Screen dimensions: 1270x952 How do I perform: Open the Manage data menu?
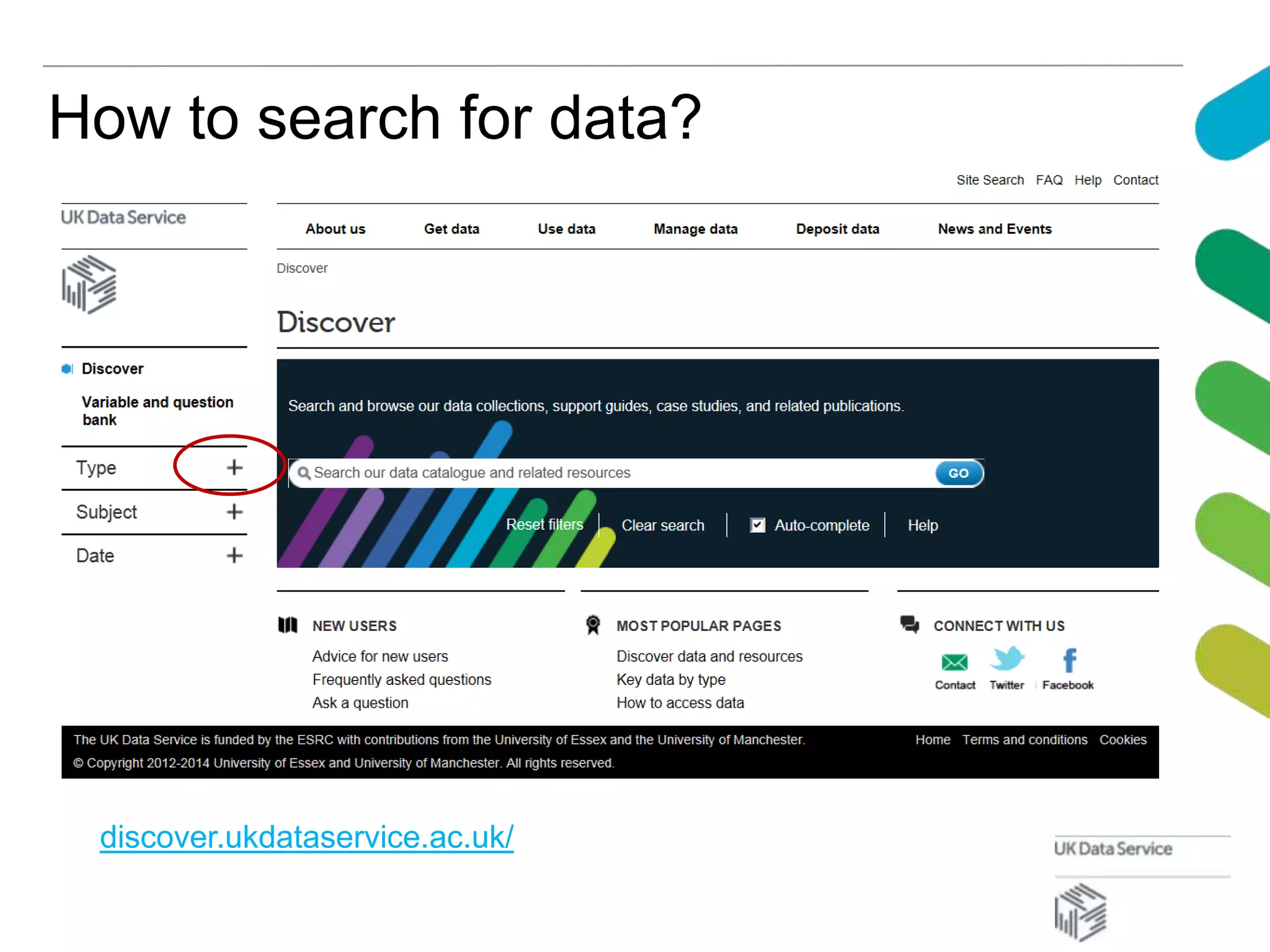click(x=696, y=229)
